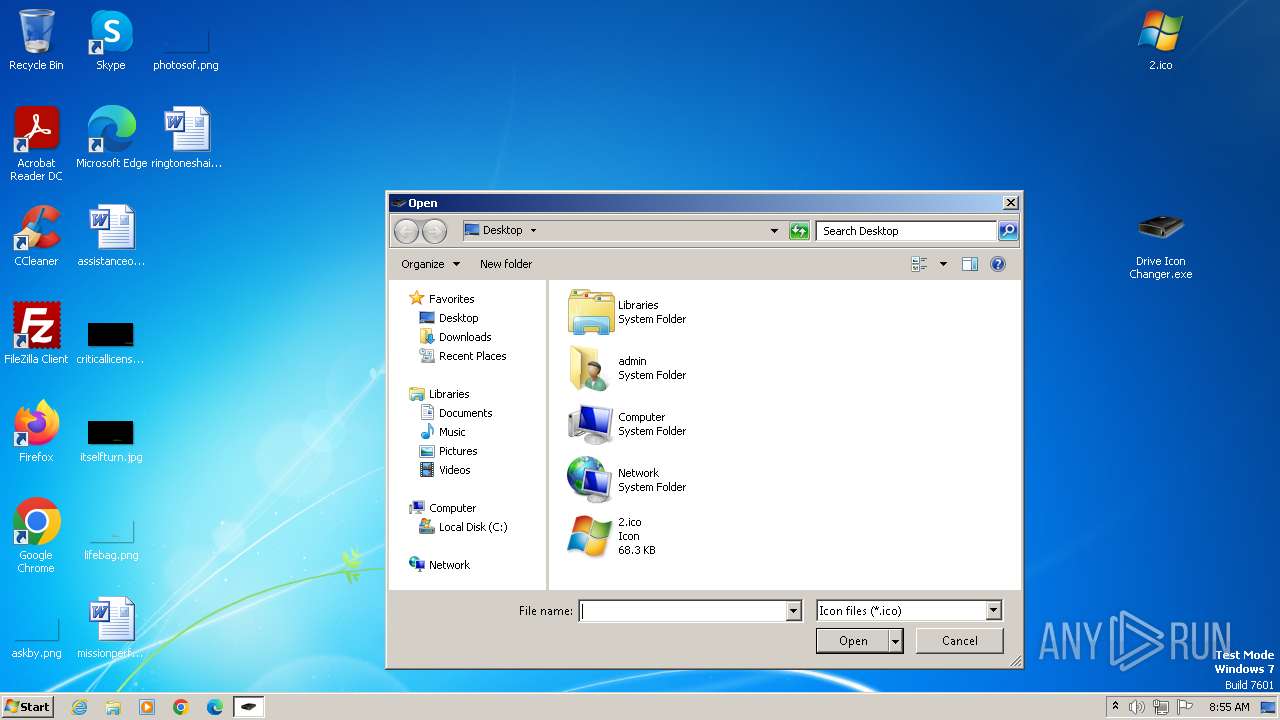The height and width of the screenshot is (720, 1280).
Task: Open the Desktop breadcrumb arrow
Action: 533,231
